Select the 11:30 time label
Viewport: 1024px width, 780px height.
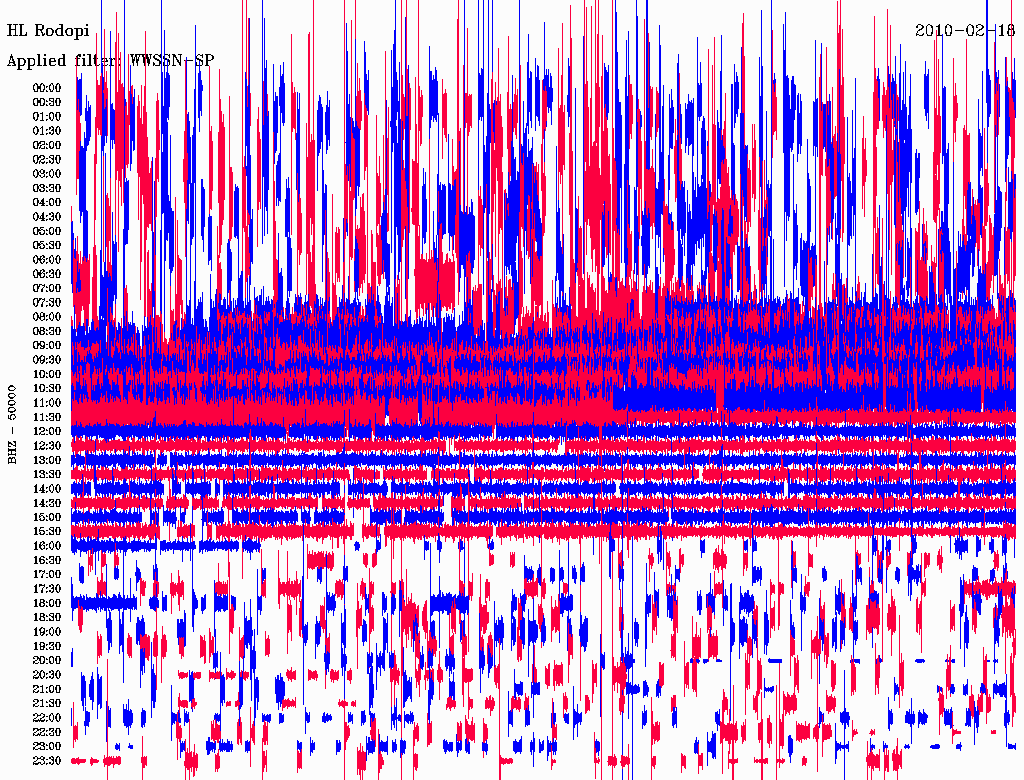tap(47, 417)
